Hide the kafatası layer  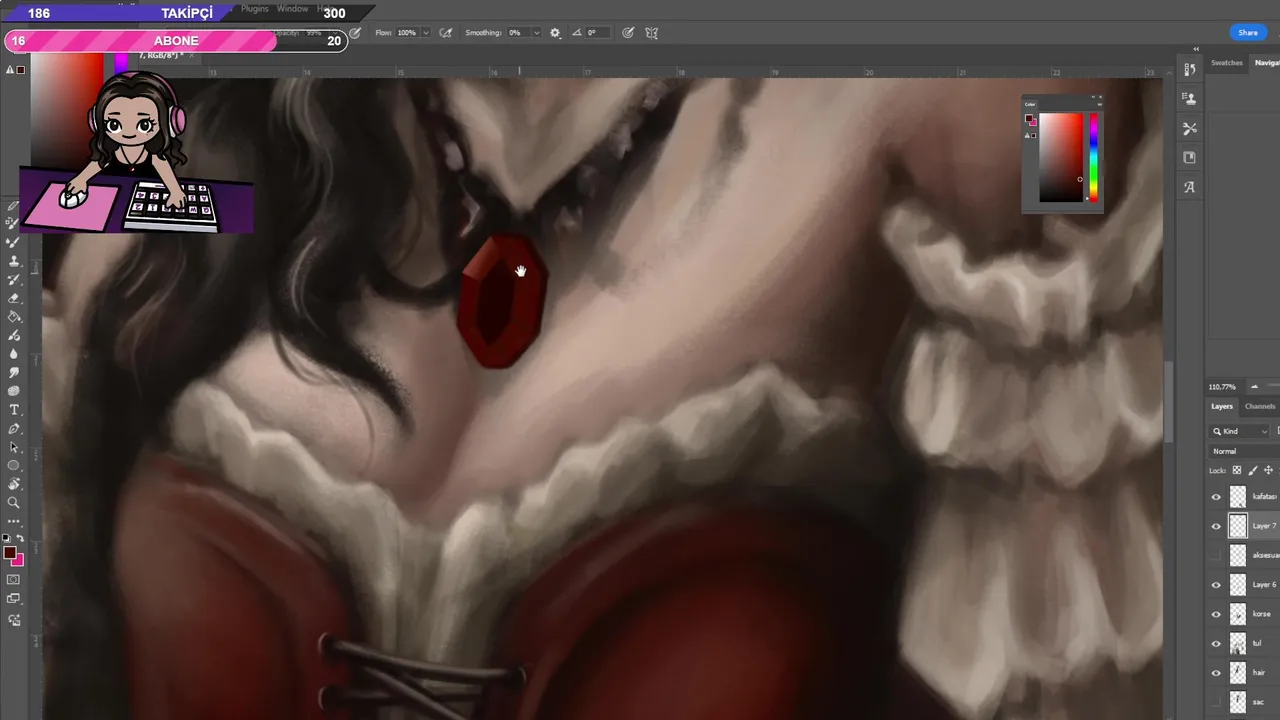1216,497
